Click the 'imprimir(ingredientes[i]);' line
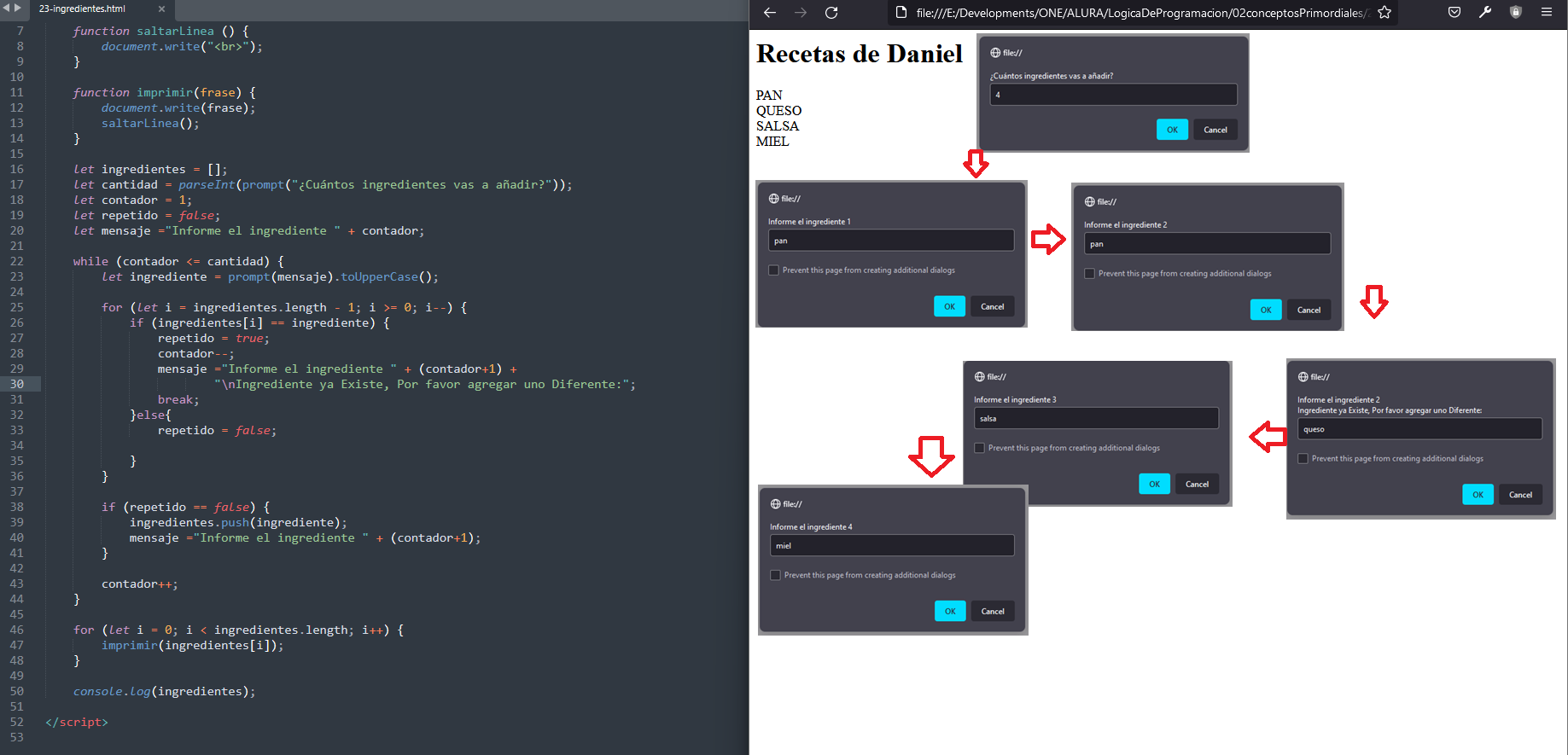This screenshot has height=755, width=1568. coord(192,645)
